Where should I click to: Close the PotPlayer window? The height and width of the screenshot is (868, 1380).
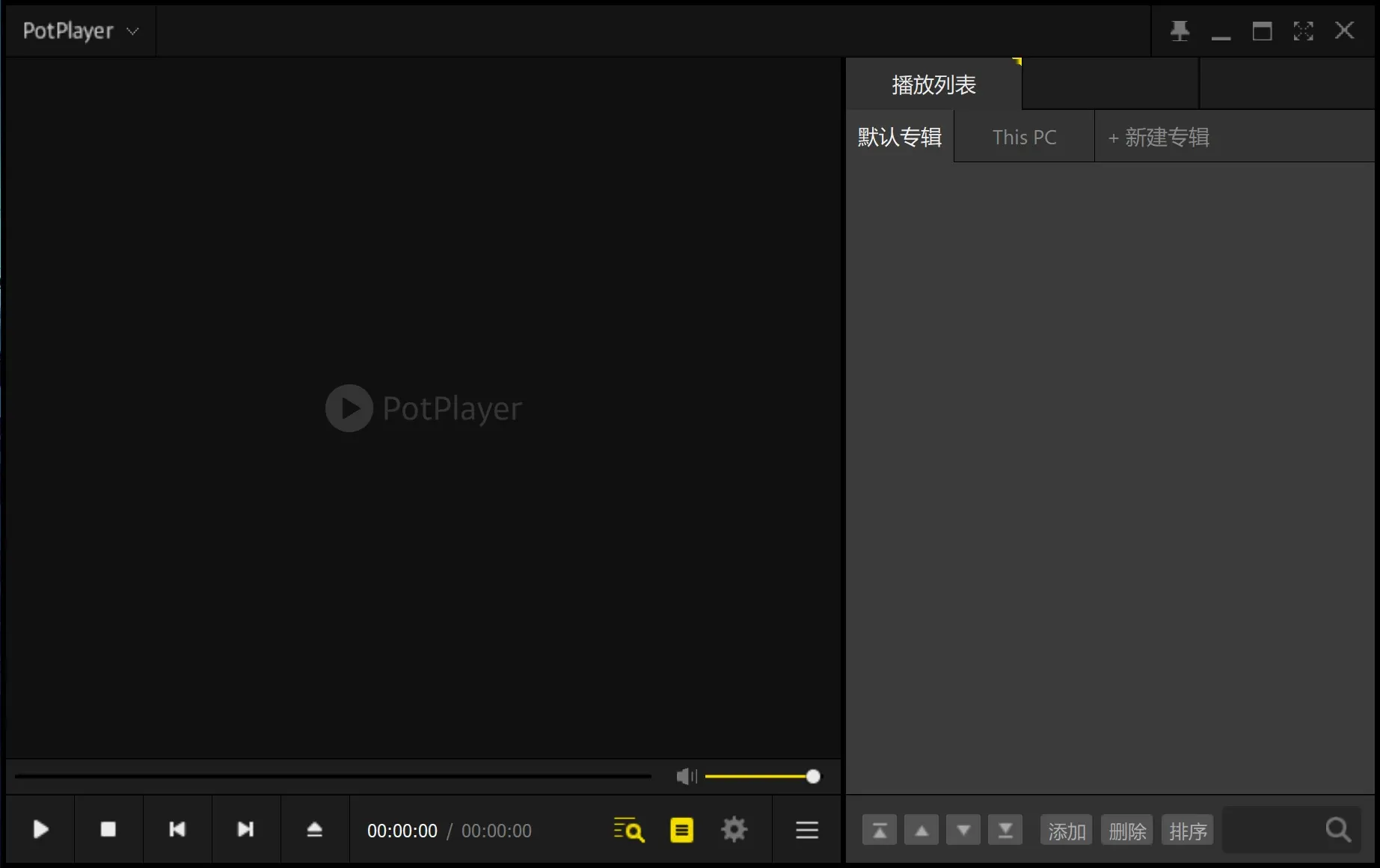click(x=1344, y=31)
